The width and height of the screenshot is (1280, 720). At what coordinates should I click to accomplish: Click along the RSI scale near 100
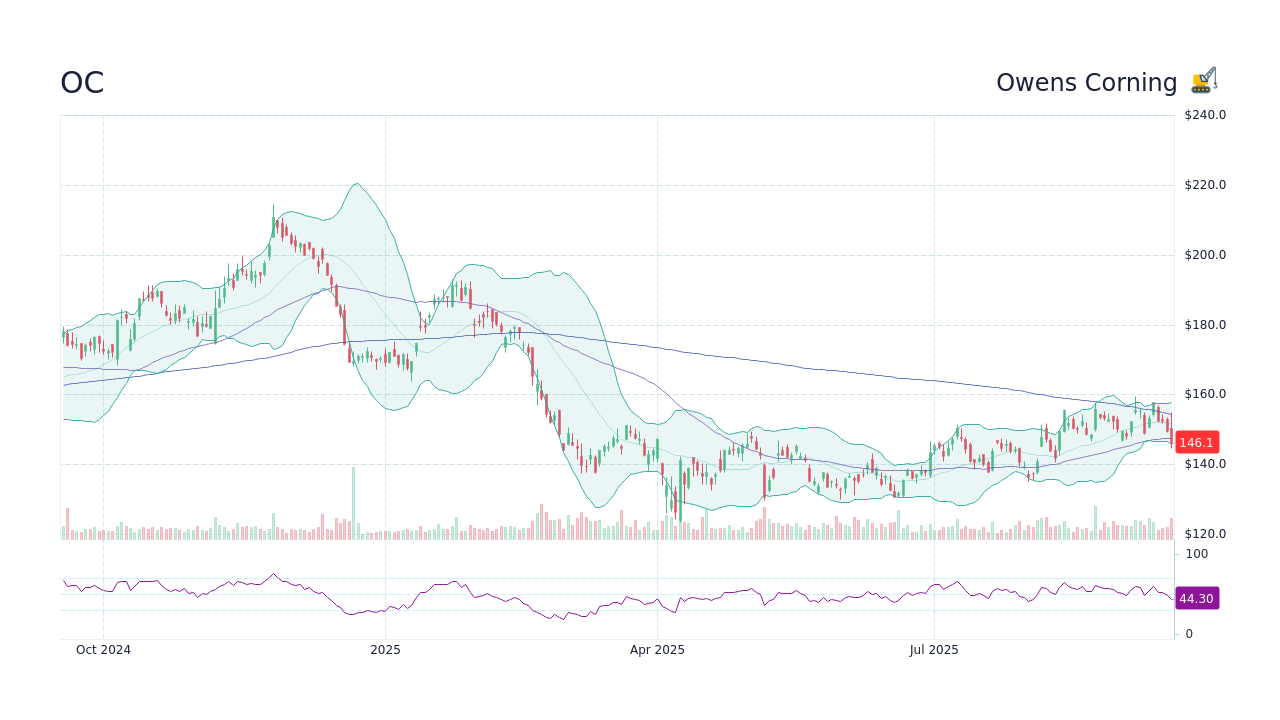[x=1196, y=554]
